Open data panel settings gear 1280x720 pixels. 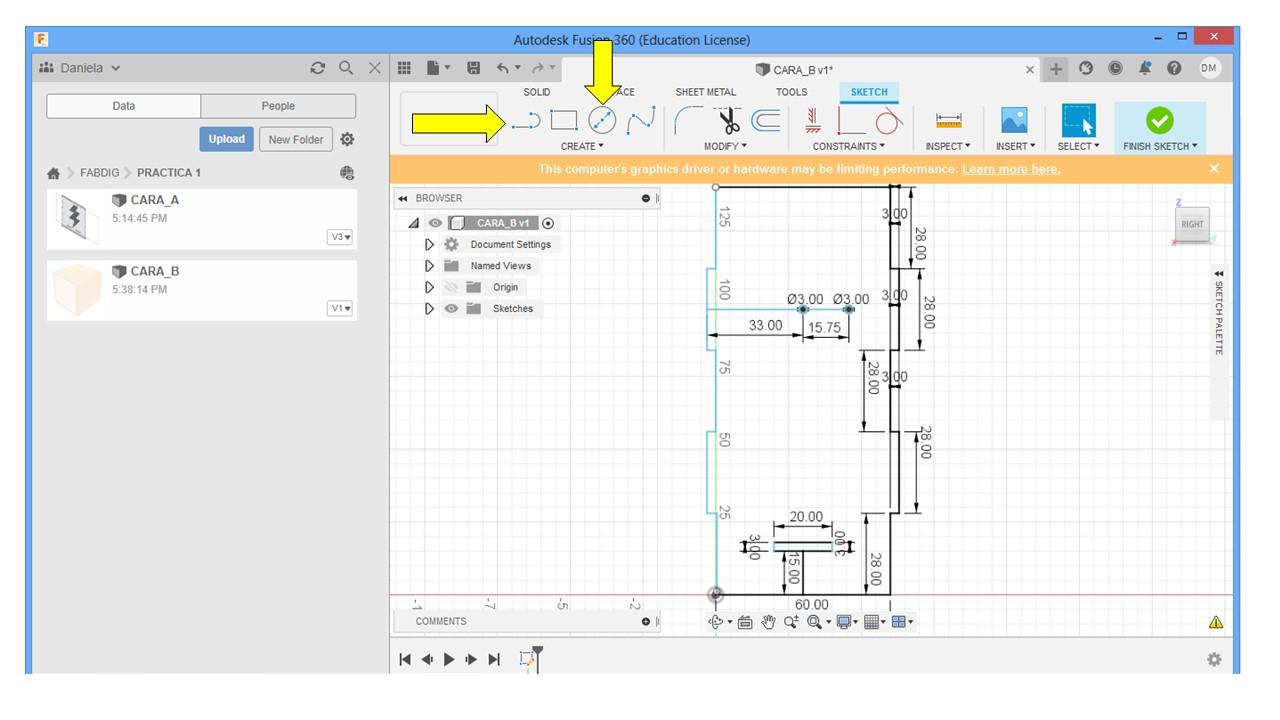tap(347, 139)
